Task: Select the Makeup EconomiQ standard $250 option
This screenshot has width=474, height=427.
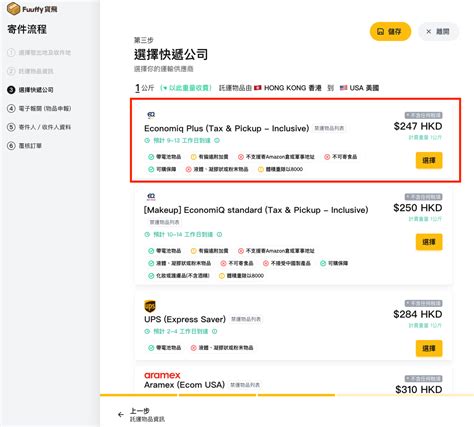Action: [x=429, y=242]
